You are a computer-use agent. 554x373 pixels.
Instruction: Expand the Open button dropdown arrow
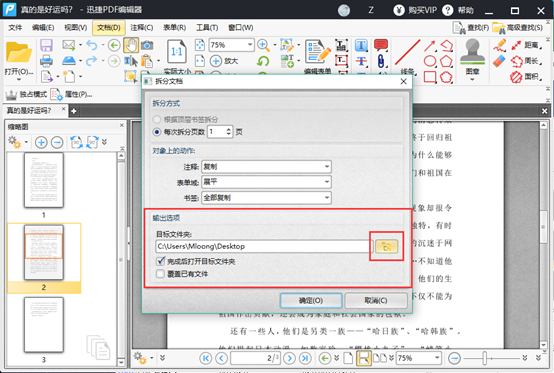[x=19, y=79]
